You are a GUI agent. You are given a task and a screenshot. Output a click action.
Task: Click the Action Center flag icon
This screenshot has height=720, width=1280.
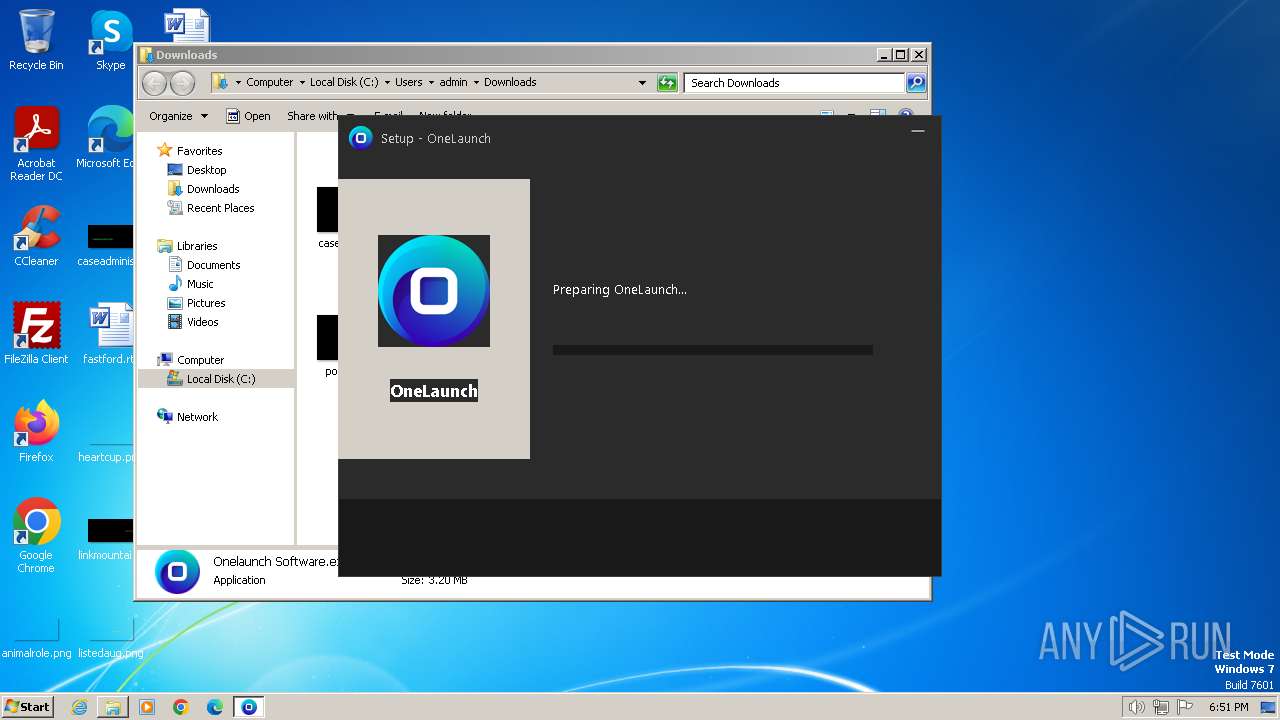1185,707
